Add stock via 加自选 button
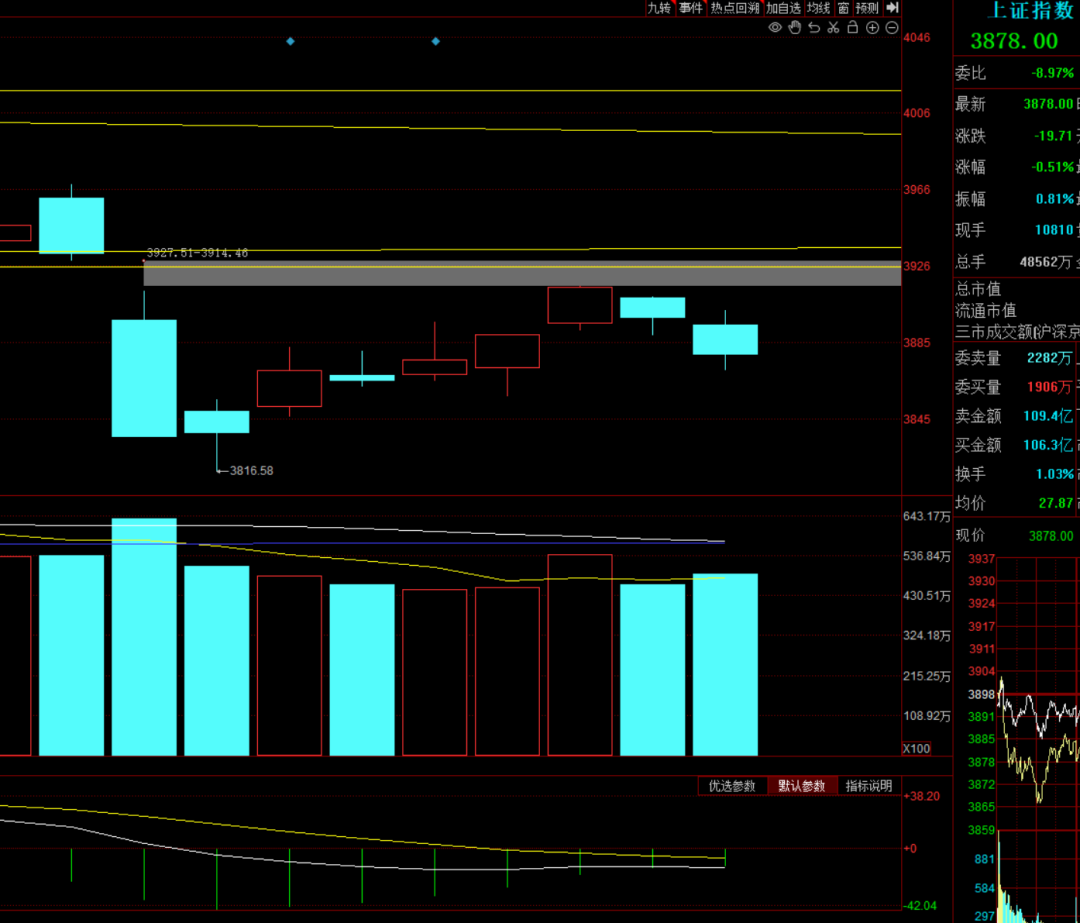Screen dimensions: 1080x923 pyautogui.click(x=784, y=8)
